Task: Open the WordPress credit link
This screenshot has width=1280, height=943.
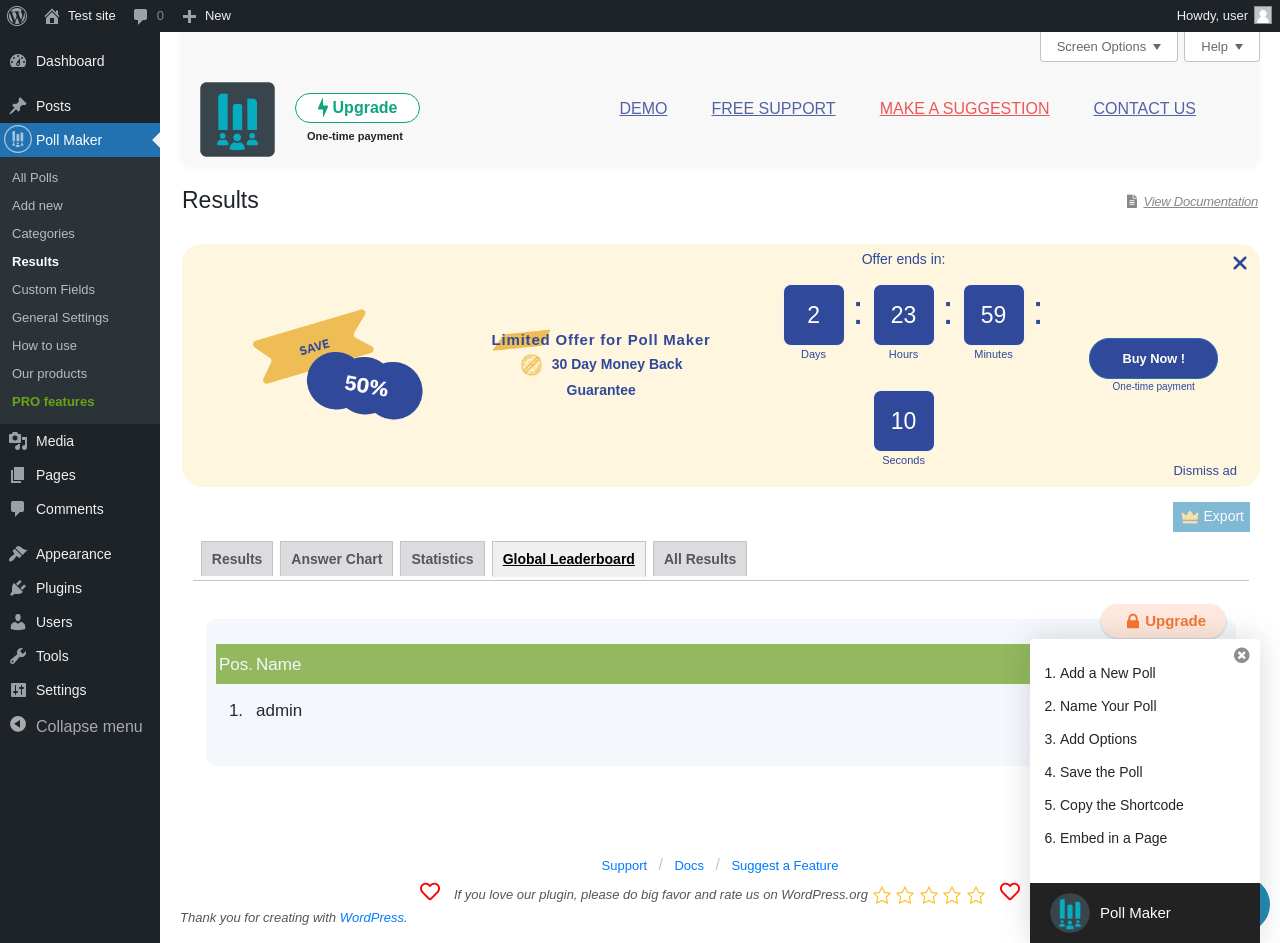Action: (x=372, y=918)
